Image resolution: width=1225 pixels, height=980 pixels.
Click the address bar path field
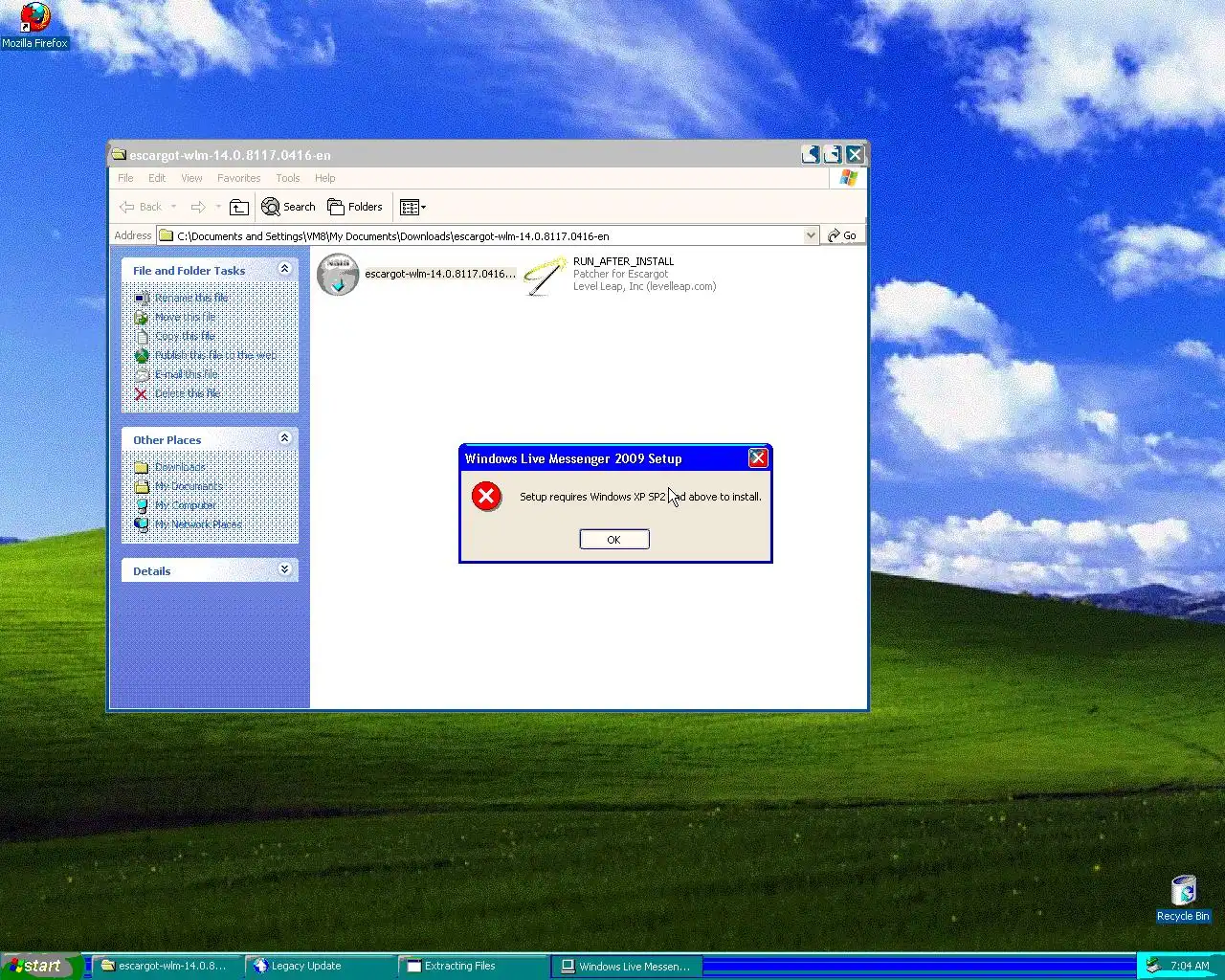coord(488,235)
